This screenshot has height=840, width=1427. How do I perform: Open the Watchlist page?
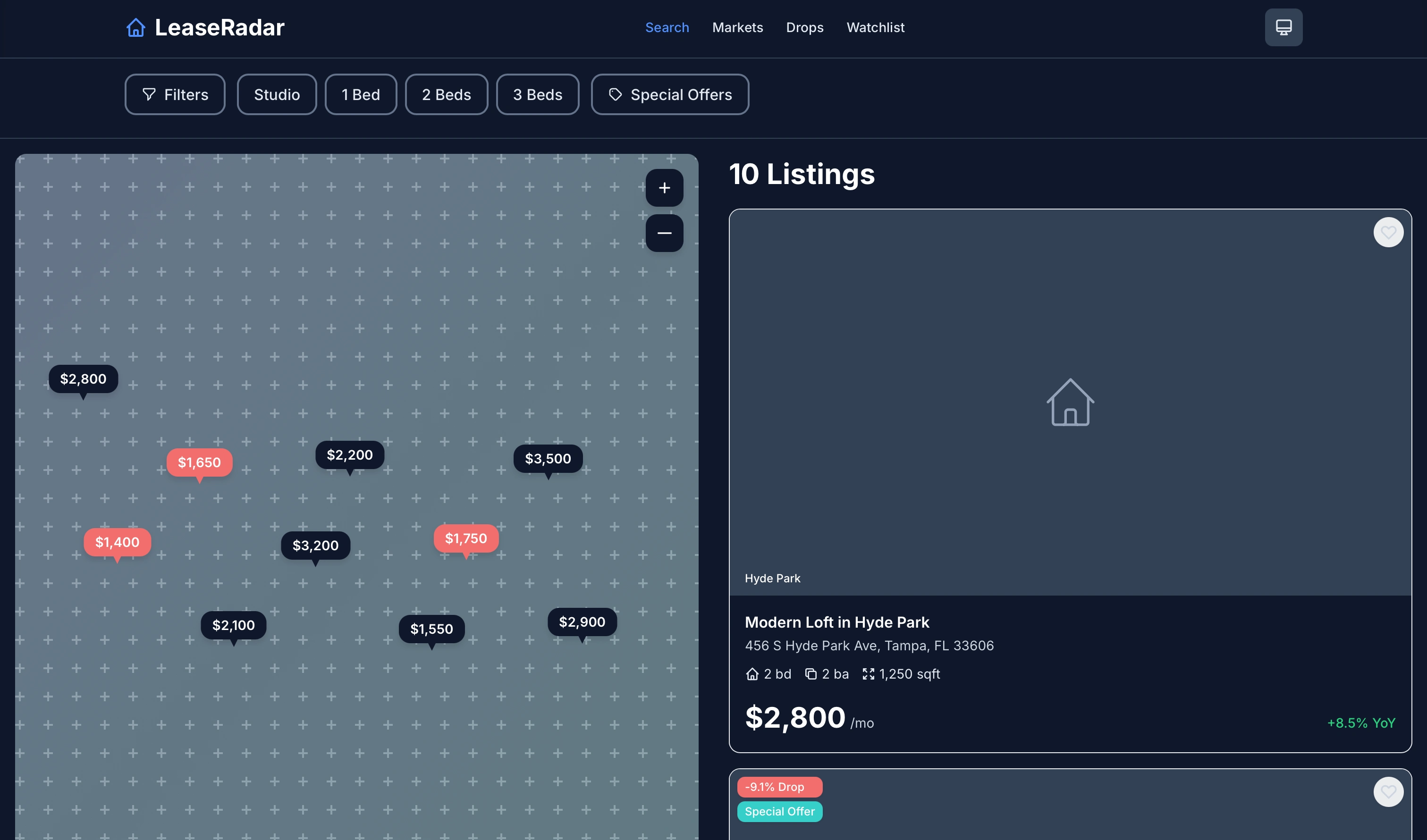(875, 27)
